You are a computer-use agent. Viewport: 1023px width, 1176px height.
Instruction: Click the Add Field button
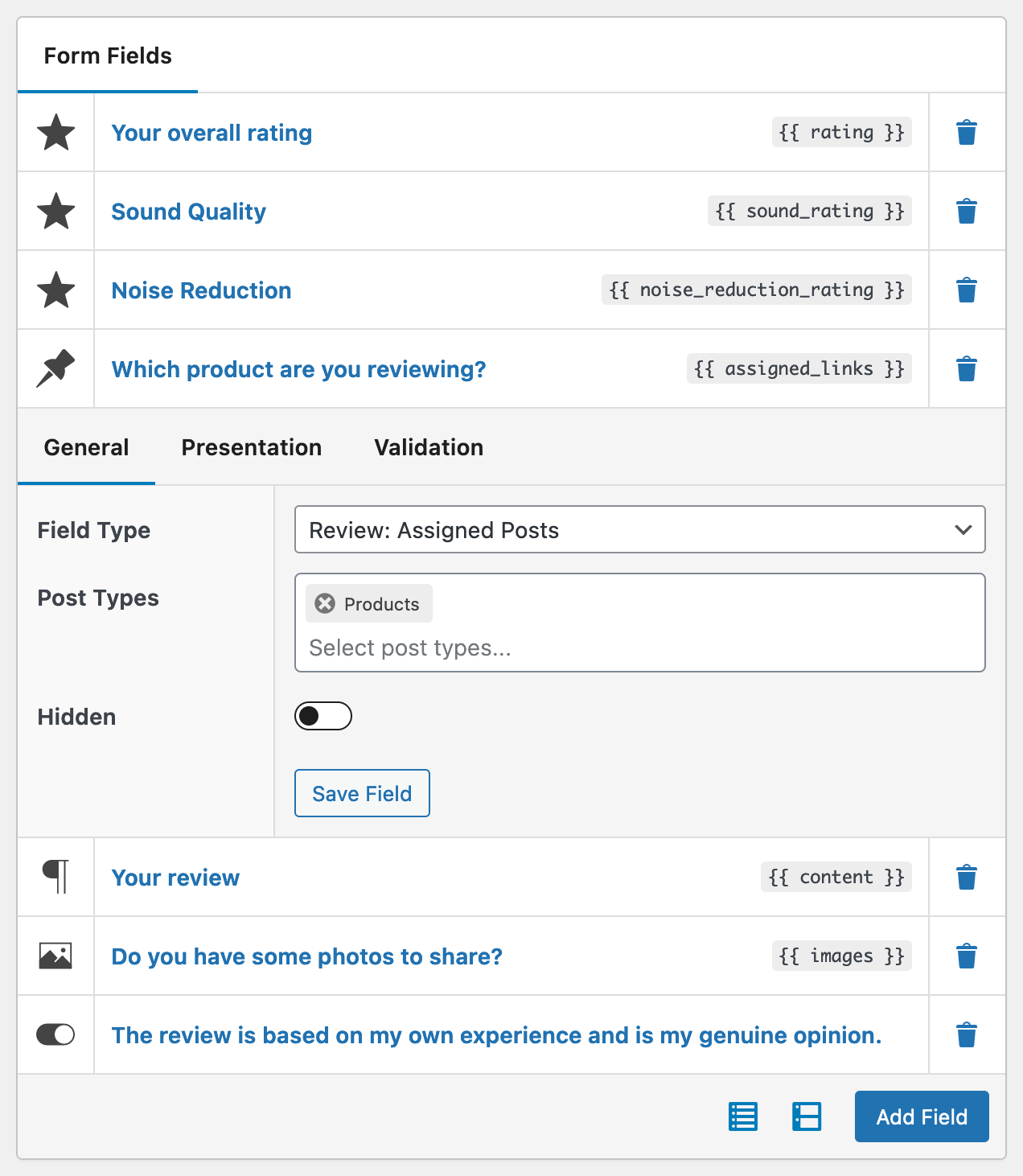coord(921,1116)
